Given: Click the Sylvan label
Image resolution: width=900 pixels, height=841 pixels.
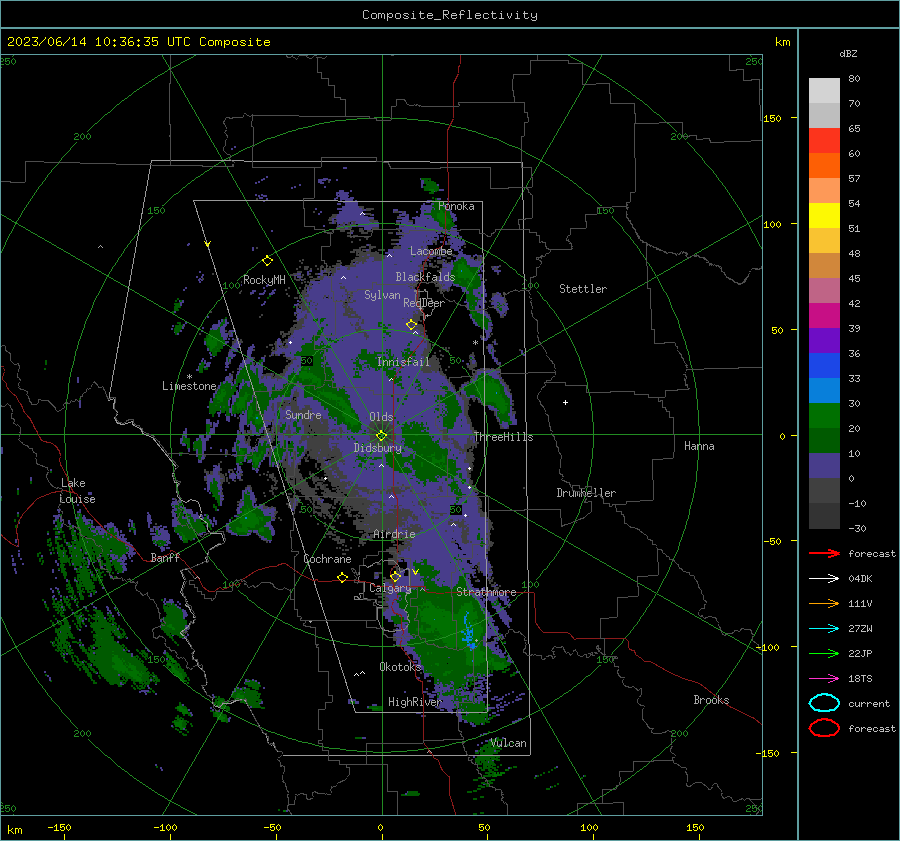Looking at the screenshot, I should [x=382, y=295].
